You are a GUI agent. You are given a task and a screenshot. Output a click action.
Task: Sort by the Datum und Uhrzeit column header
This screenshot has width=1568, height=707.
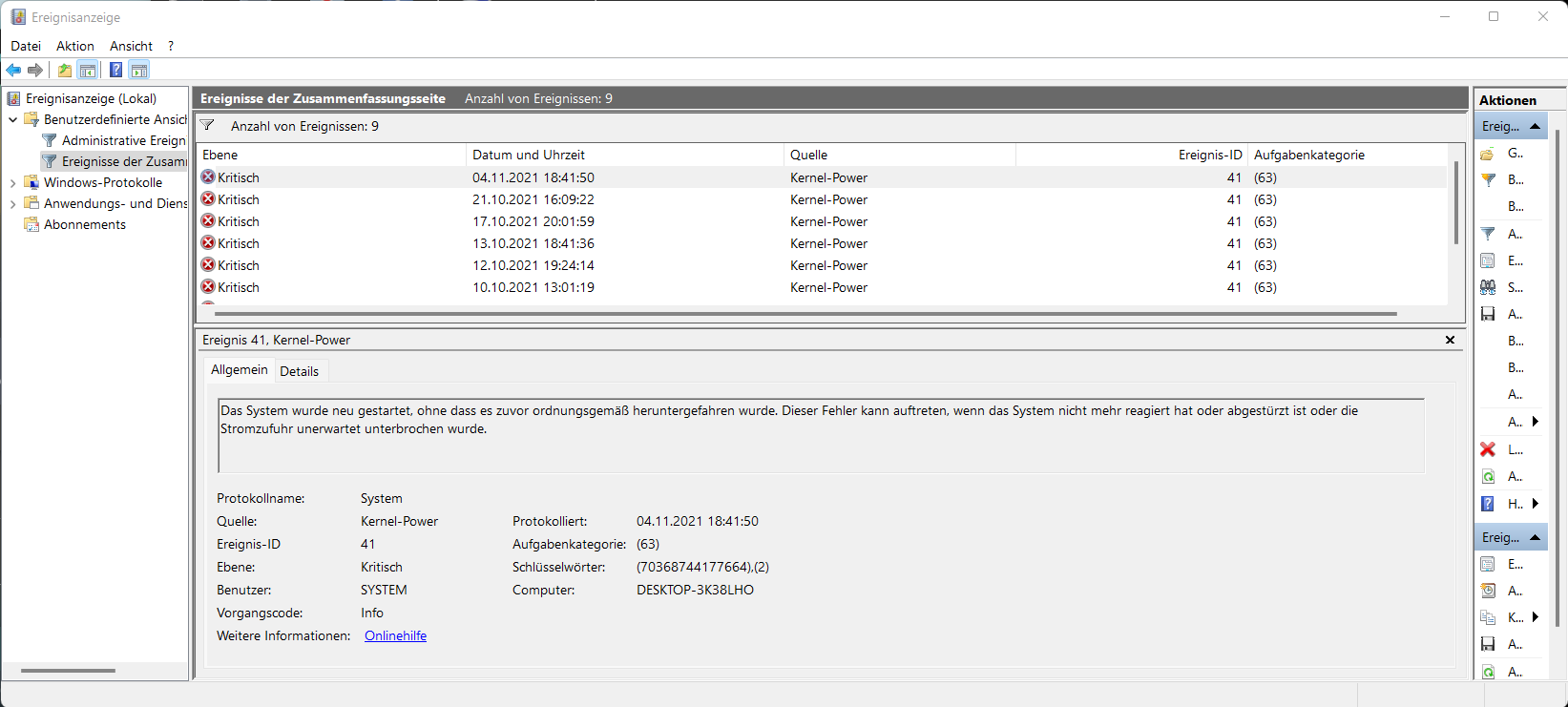pos(624,155)
